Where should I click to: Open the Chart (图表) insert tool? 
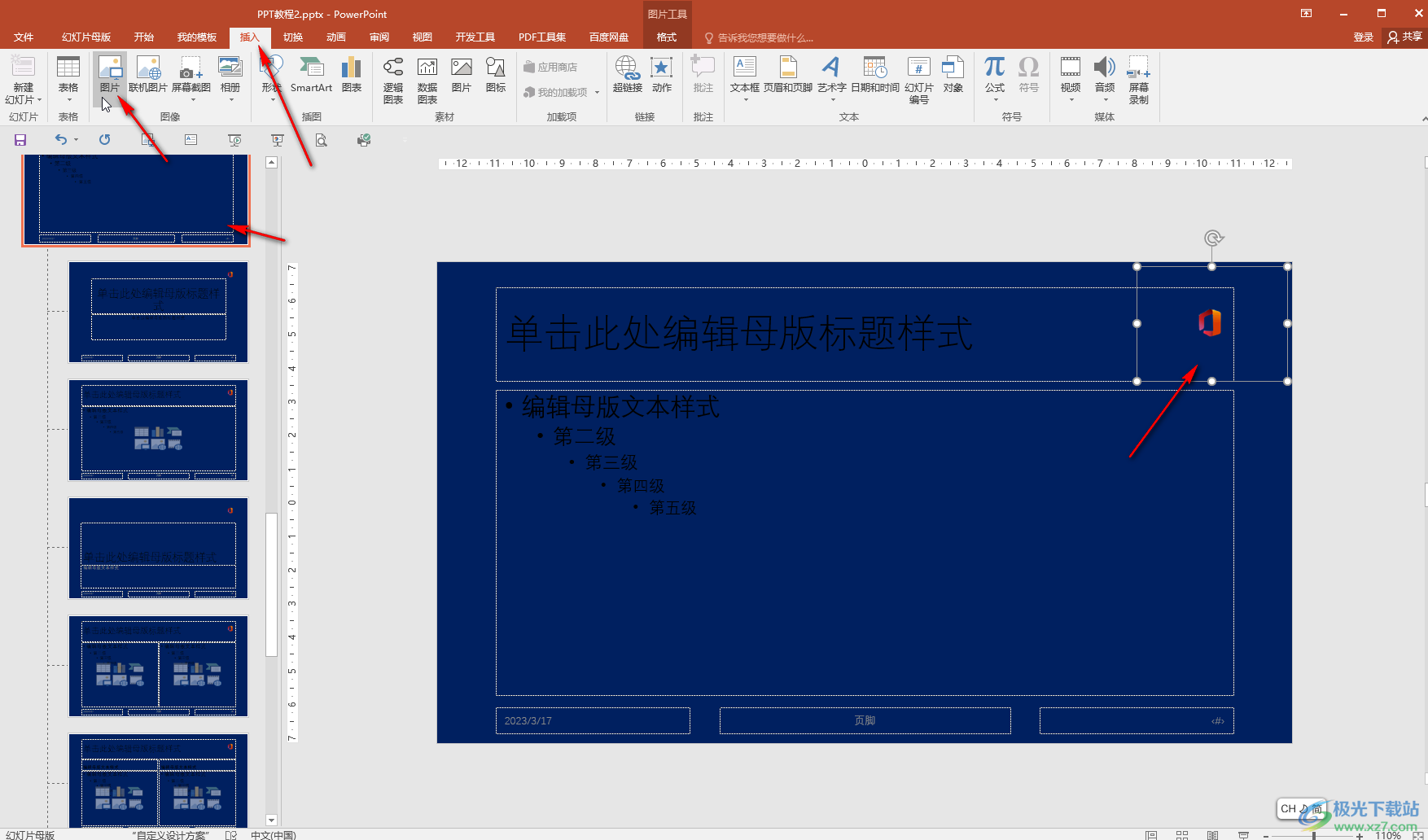tap(352, 75)
